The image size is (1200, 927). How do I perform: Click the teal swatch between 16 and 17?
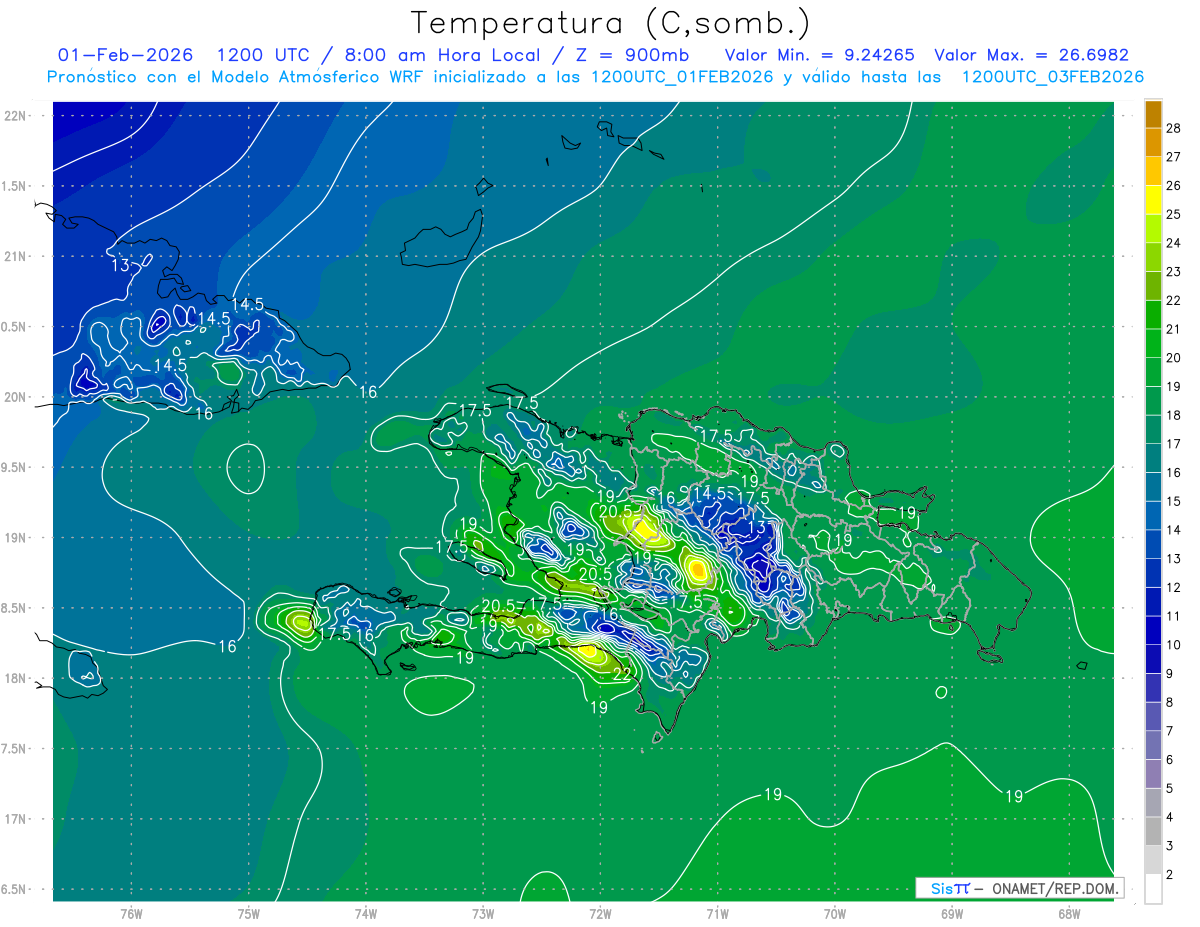click(x=1153, y=459)
